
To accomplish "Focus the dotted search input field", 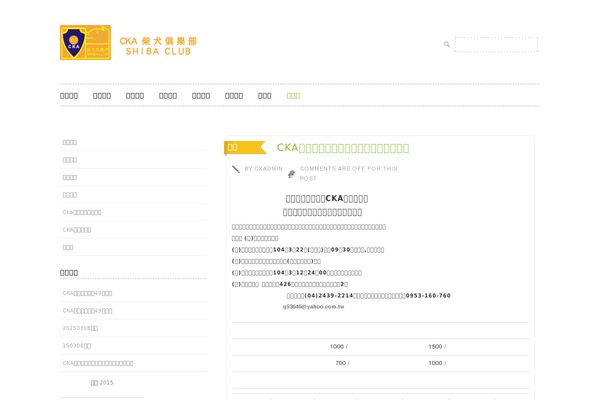I will coord(496,44).
